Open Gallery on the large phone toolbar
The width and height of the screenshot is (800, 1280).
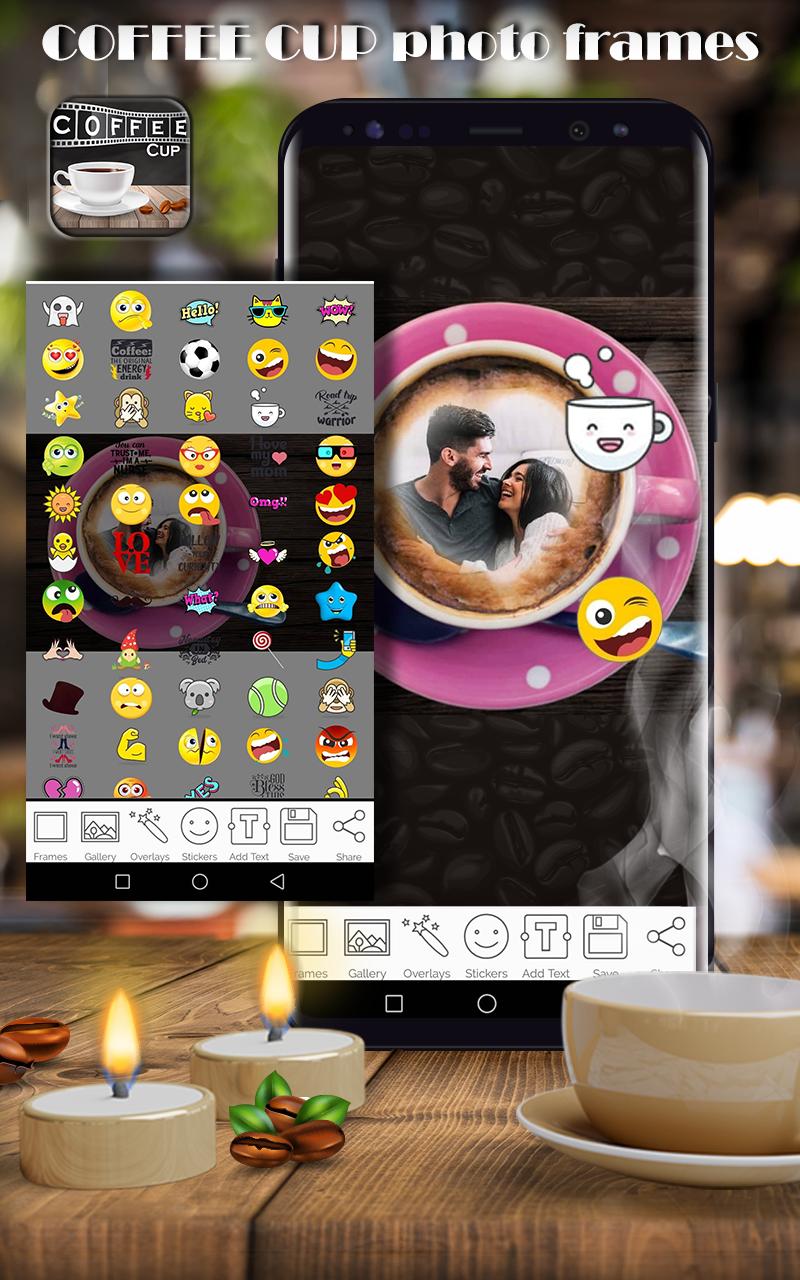[x=367, y=945]
